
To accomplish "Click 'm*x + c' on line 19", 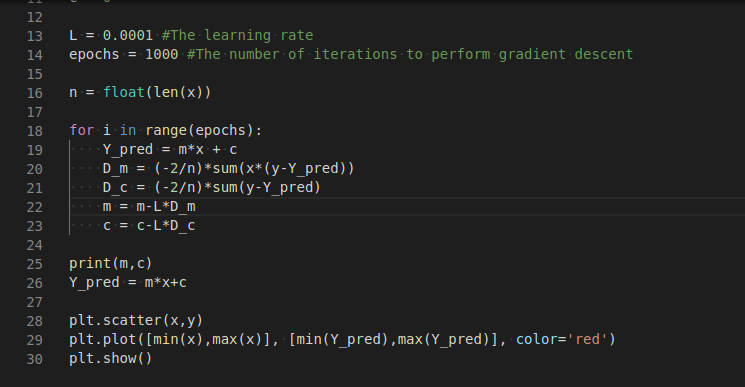I will pyautogui.click(x=208, y=149).
